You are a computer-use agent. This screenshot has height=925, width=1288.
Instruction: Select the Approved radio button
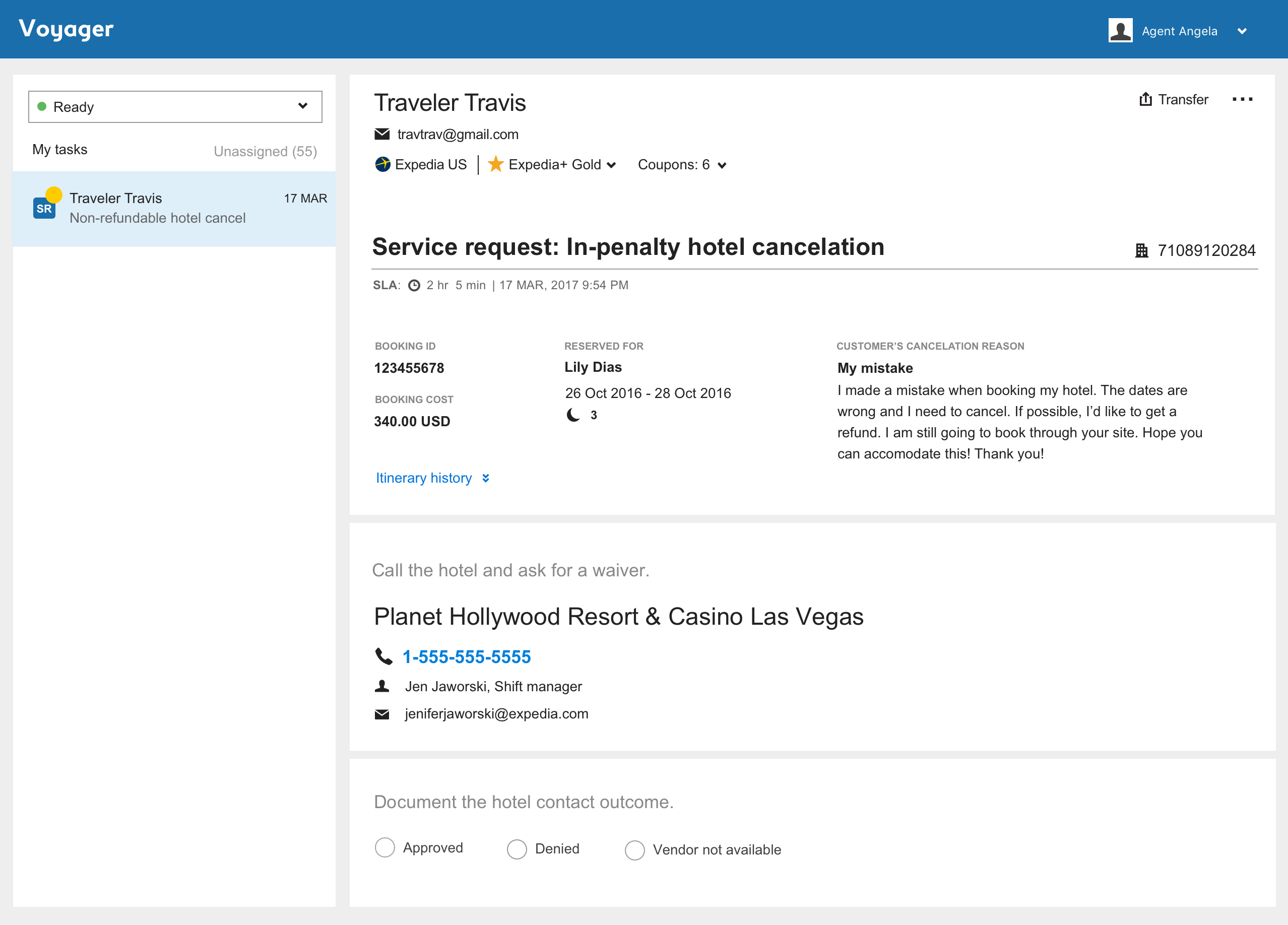click(x=385, y=848)
